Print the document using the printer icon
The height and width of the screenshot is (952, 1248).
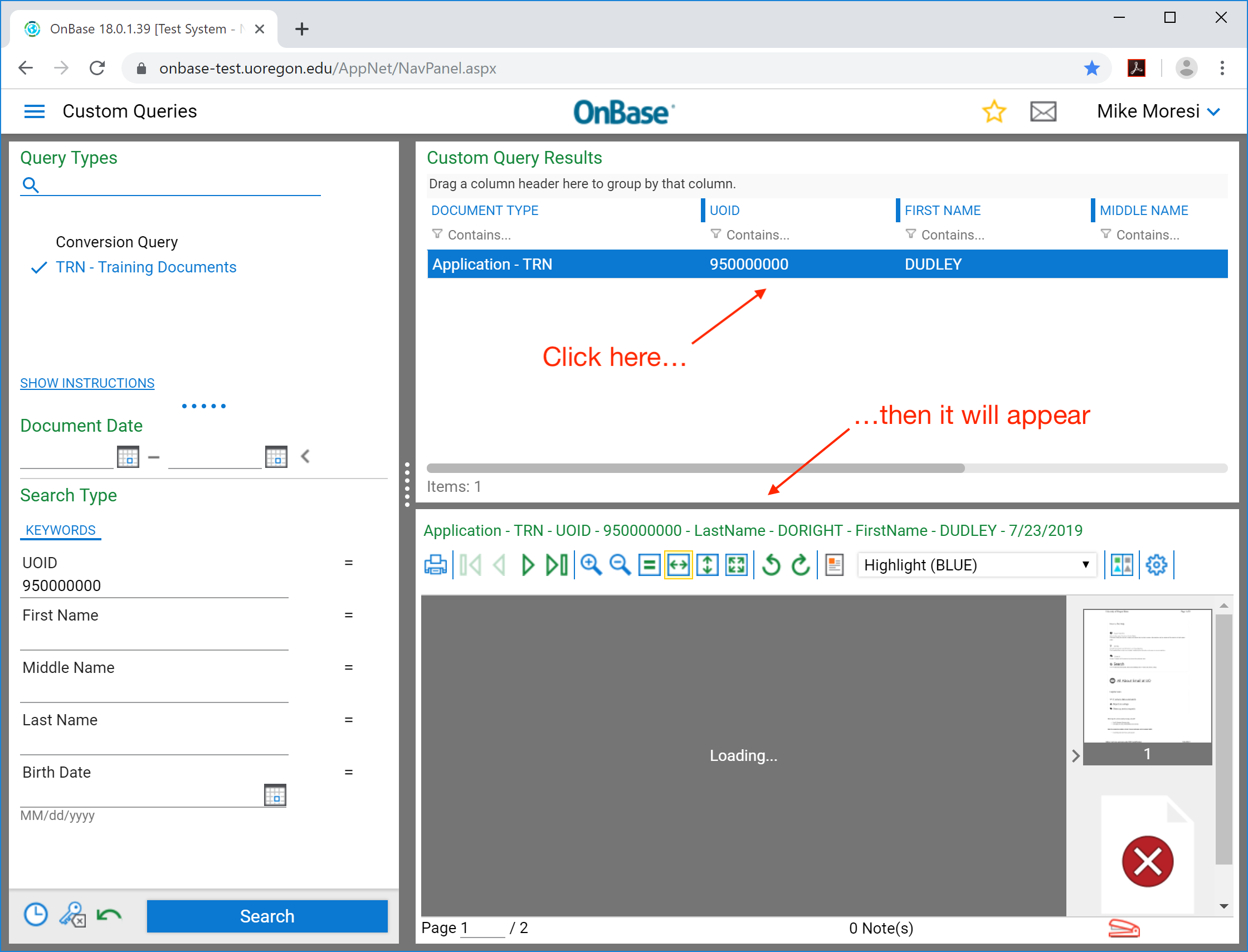(435, 565)
